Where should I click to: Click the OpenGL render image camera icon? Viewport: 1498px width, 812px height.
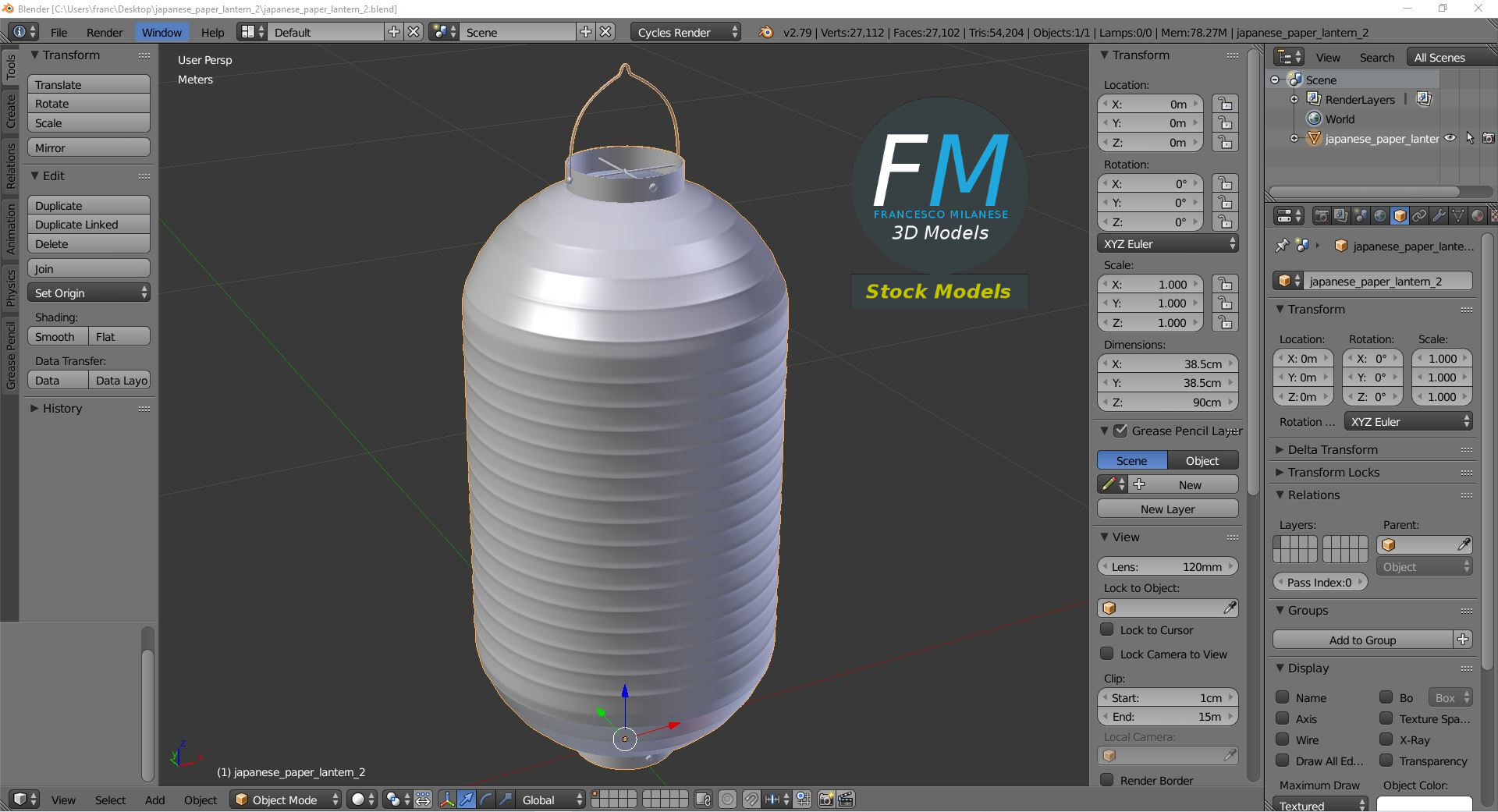coord(825,800)
